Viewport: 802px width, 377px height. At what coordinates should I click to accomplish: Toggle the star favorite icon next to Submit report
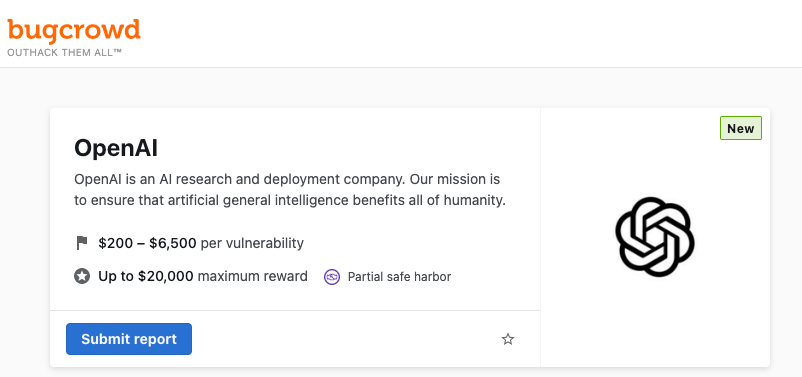(507, 339)
